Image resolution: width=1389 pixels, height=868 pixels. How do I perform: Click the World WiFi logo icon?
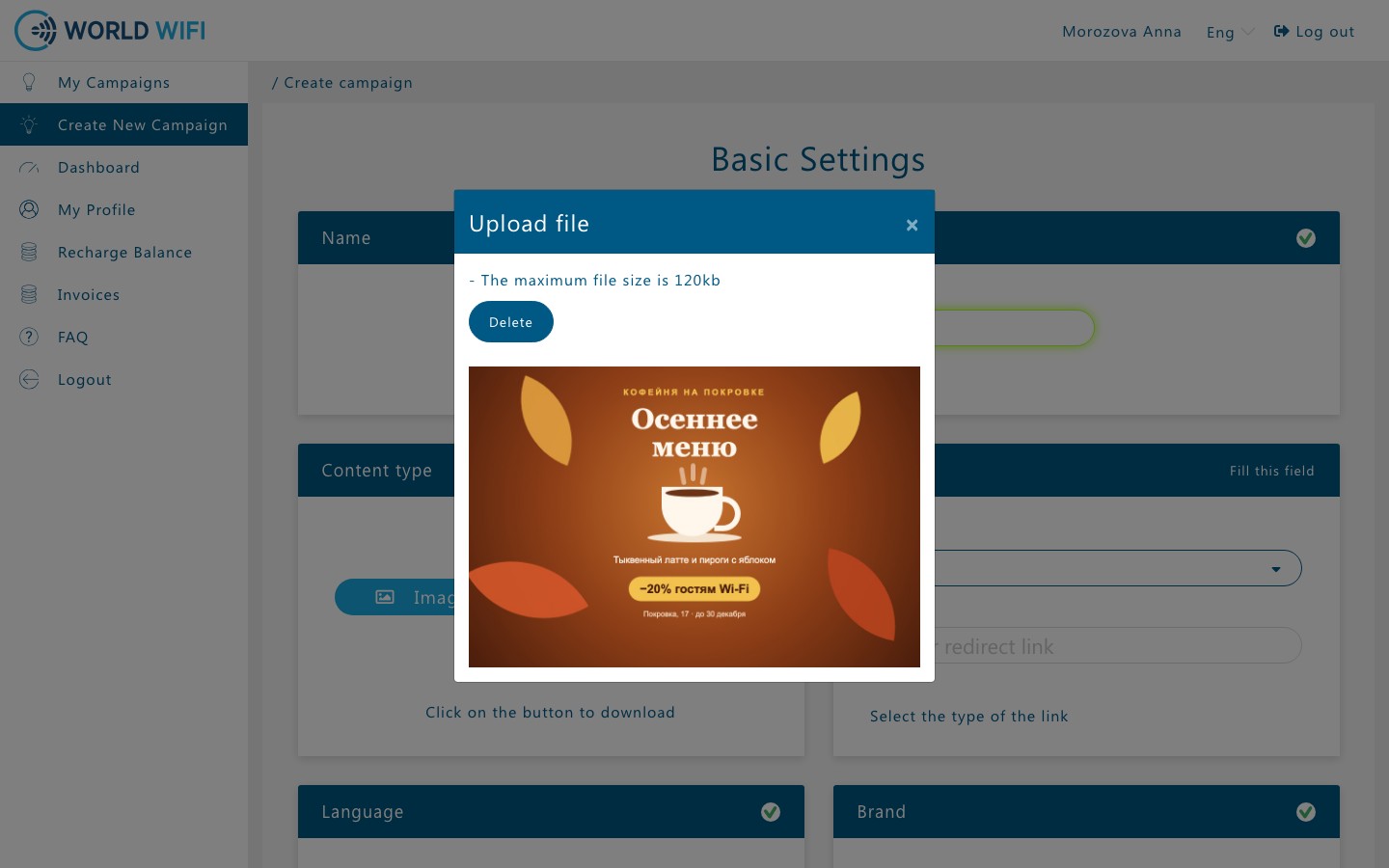point(36,31)
